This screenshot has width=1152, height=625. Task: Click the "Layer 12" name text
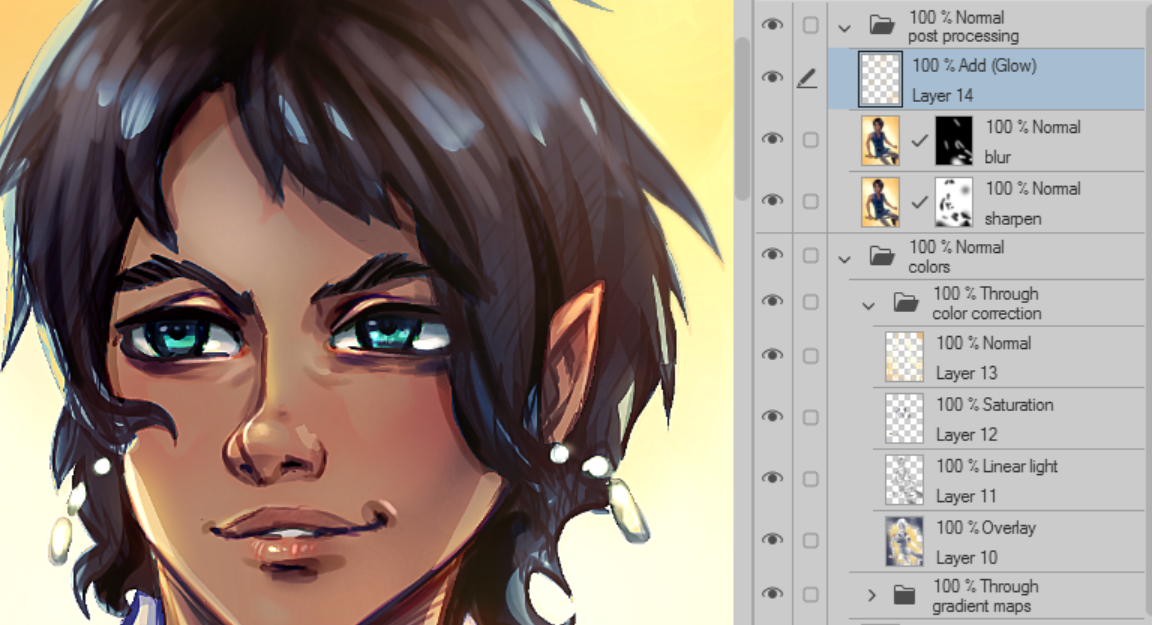[967, 435]
